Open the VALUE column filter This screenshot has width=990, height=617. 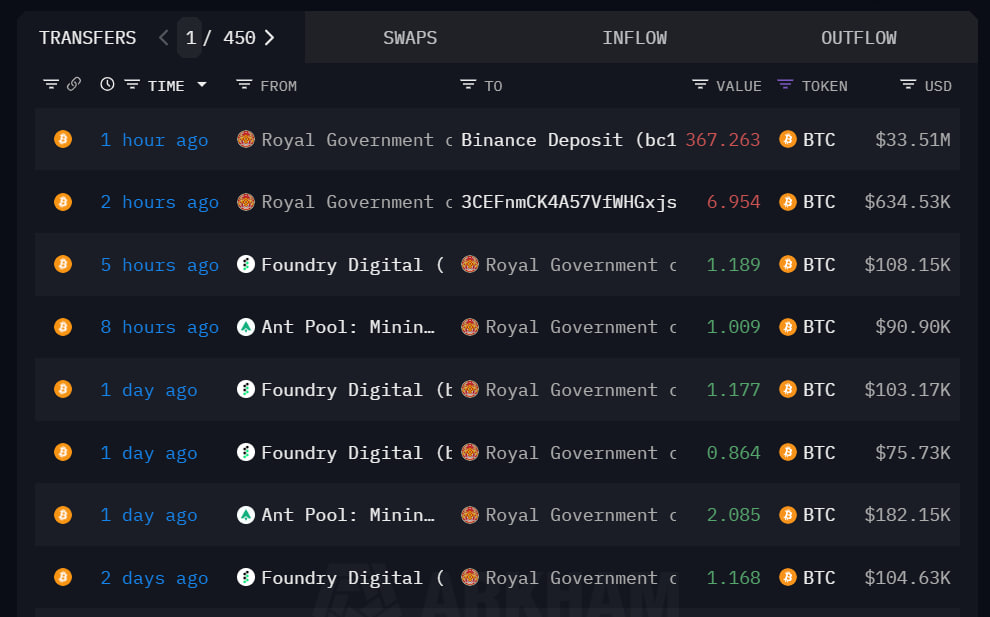click(x=700, y=85)
